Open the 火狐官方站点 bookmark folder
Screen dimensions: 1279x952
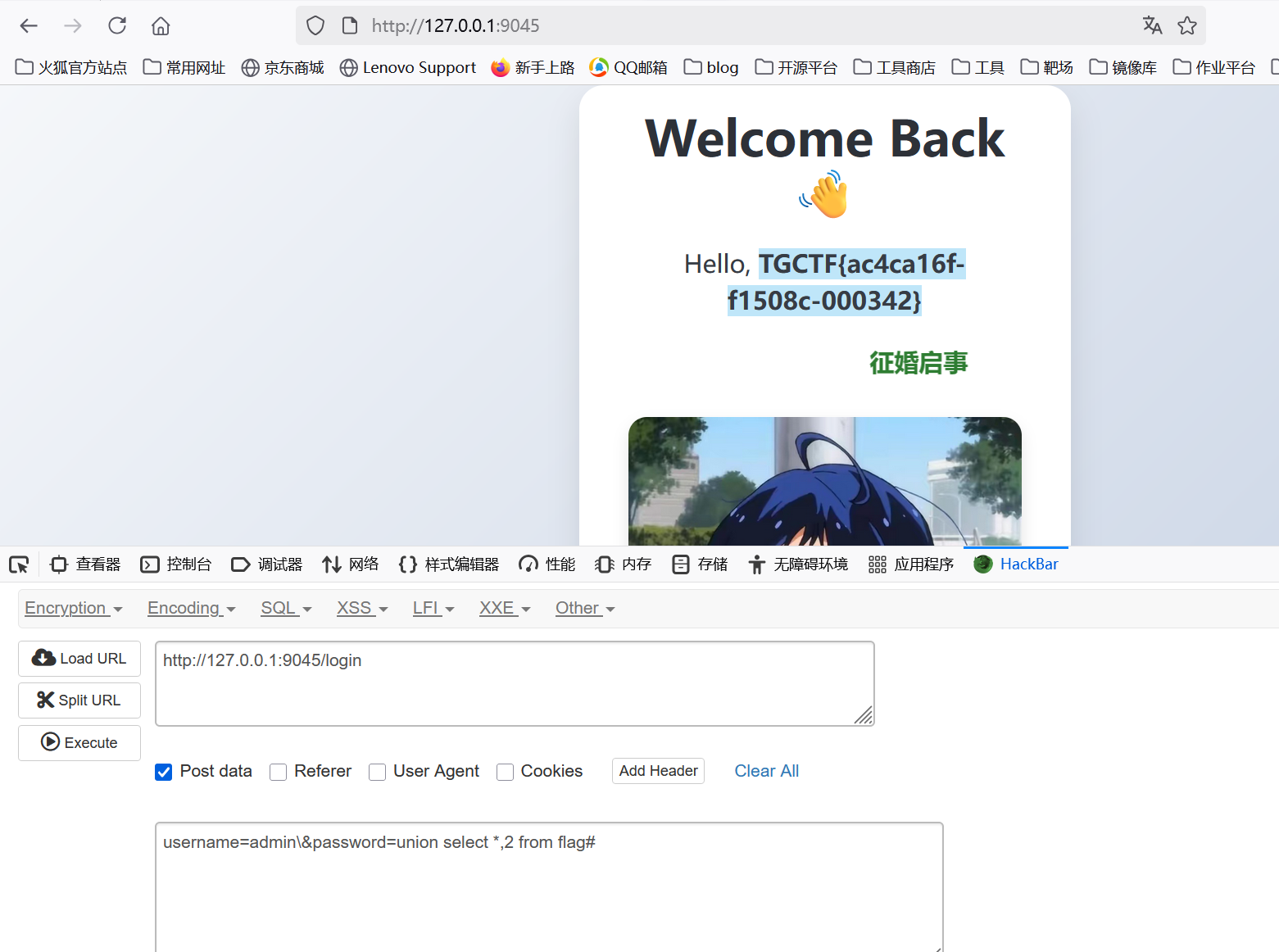click(x=71, y=67)
